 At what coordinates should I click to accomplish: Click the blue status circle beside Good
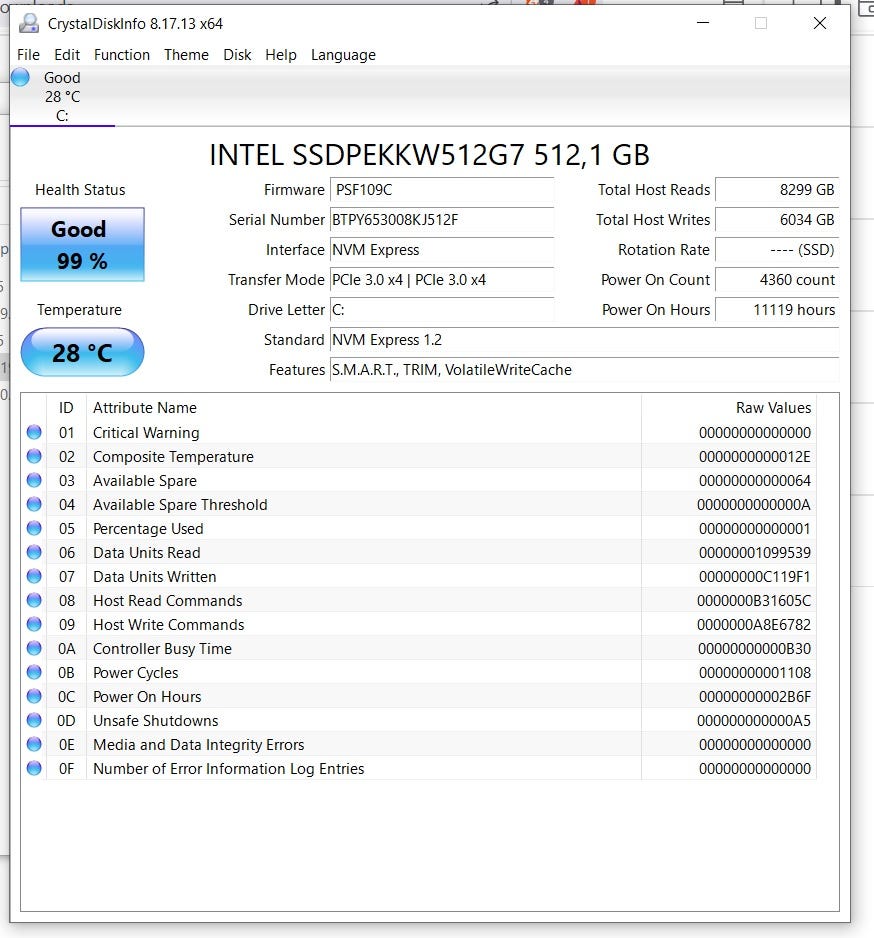20,77
